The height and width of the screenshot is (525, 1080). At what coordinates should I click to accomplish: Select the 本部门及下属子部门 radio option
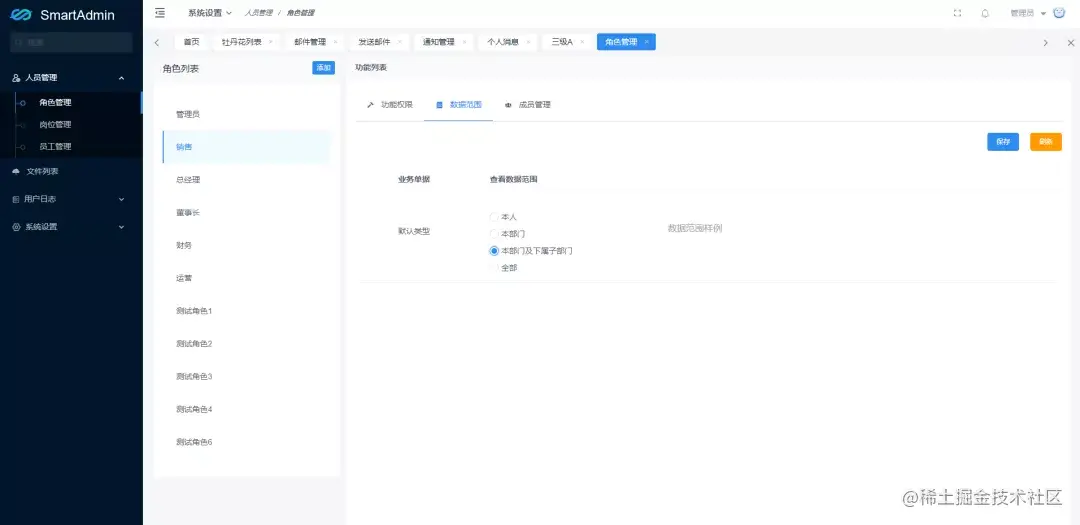click(494, 251)
